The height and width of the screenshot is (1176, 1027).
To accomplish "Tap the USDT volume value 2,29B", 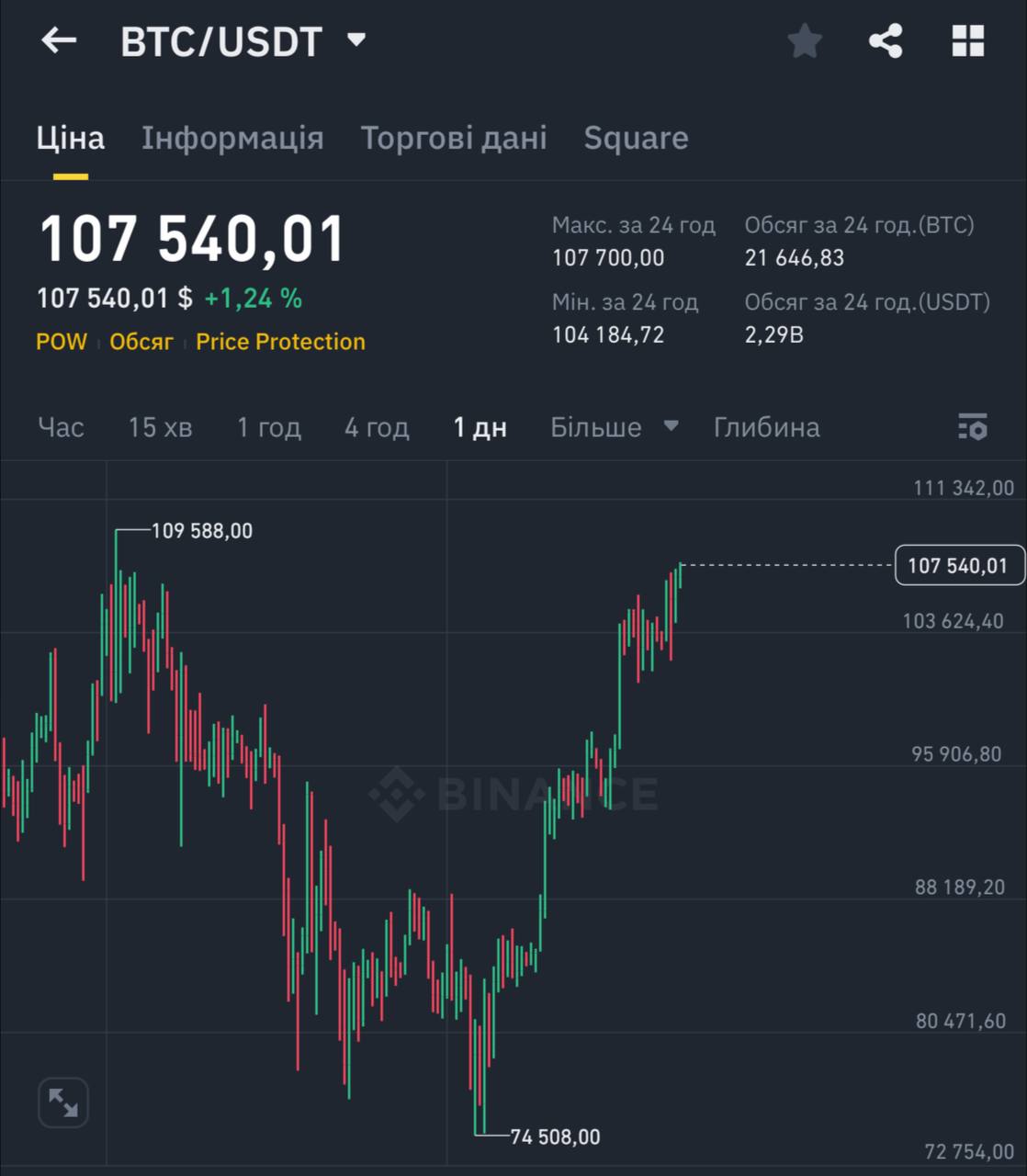I will [774, 334].
